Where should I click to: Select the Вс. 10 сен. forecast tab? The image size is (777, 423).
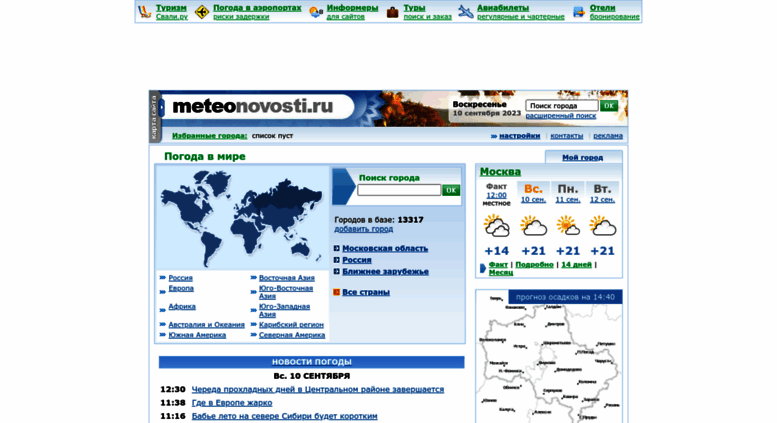(x=533, y=193)
